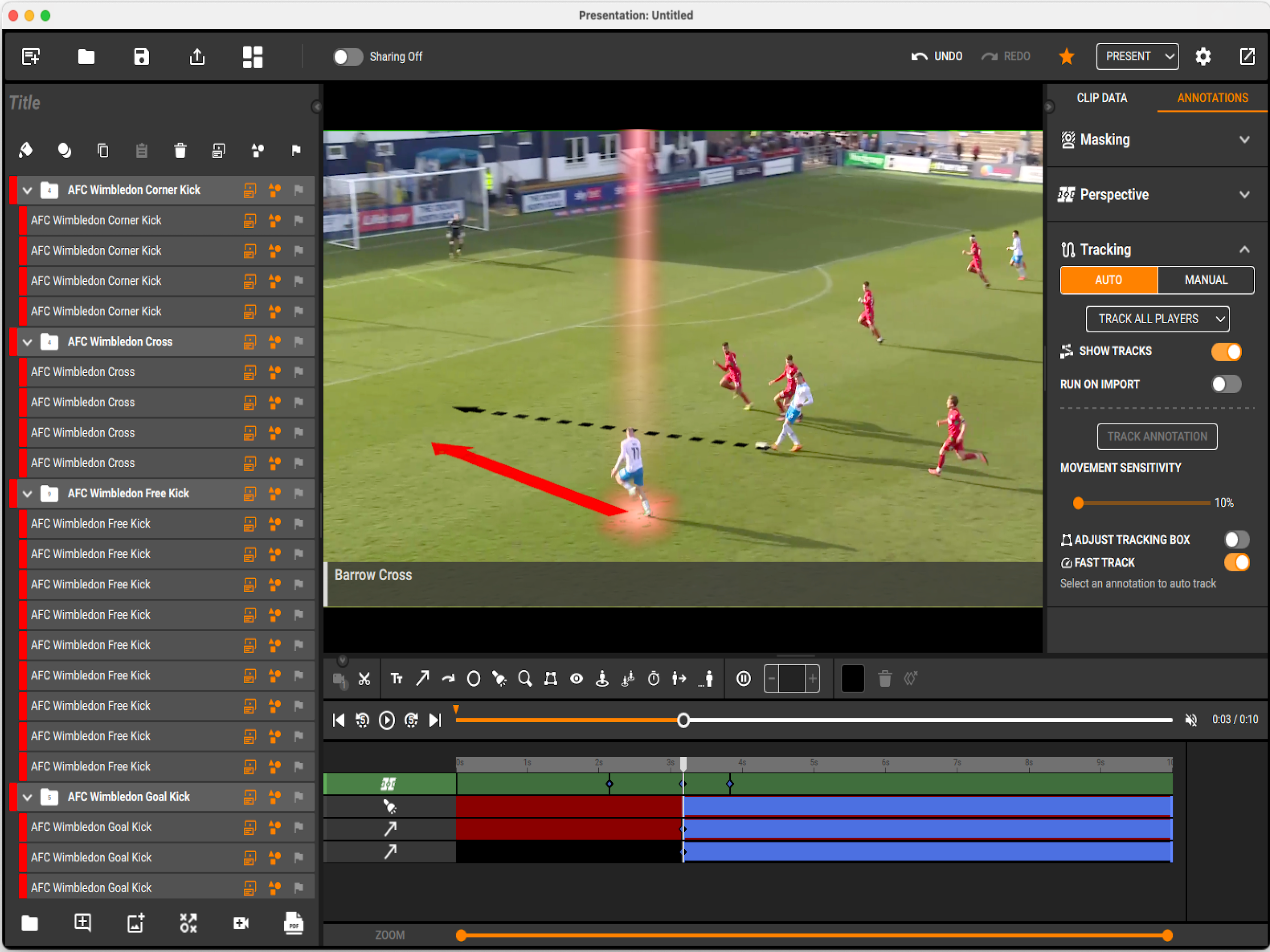Switch to ANNOTATIONS tab
The width and height of the screenshot is (1270, 952).
click(1212, 98)
